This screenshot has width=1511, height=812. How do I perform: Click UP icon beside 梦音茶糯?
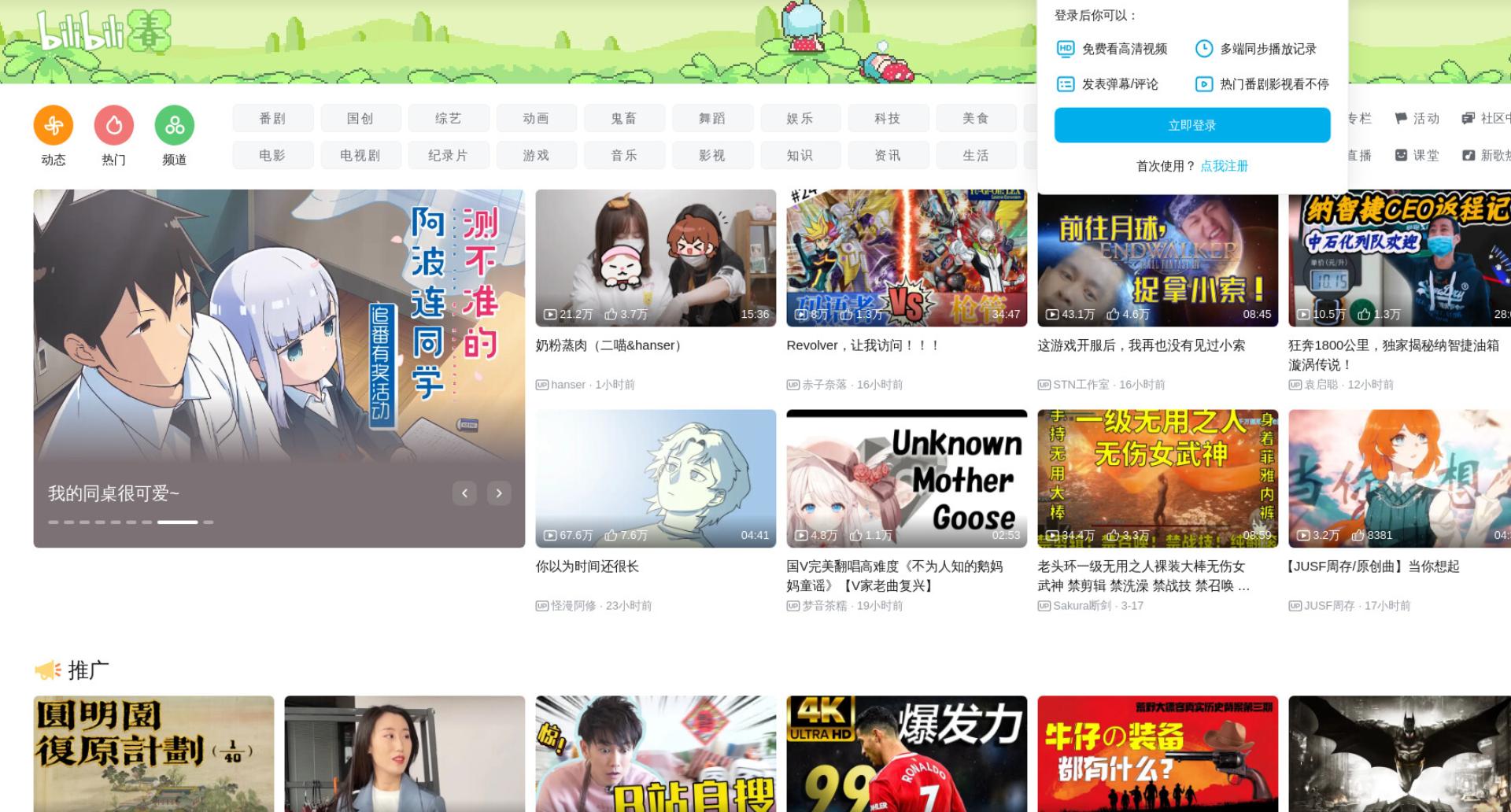click(x=792, y=606)
